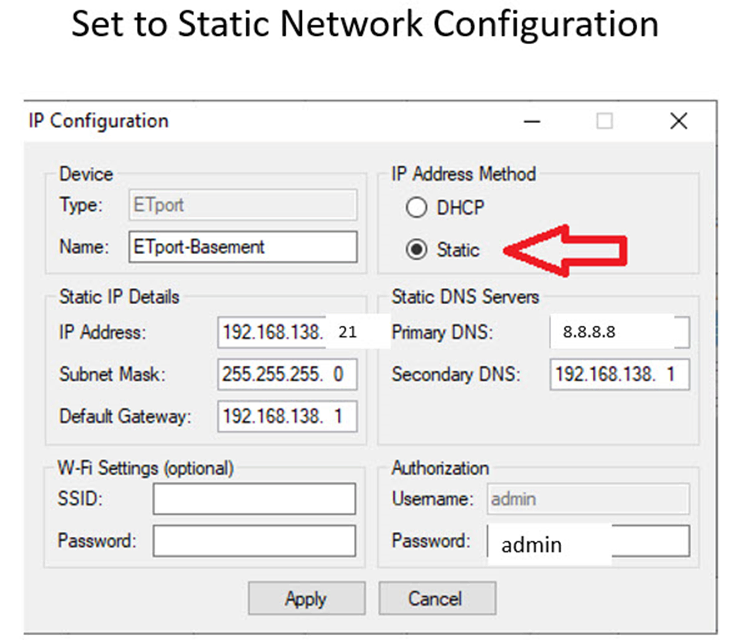Edit the device Name field ETport-Basement
This screenshot has height=641, width=733.
coord(243,247)
